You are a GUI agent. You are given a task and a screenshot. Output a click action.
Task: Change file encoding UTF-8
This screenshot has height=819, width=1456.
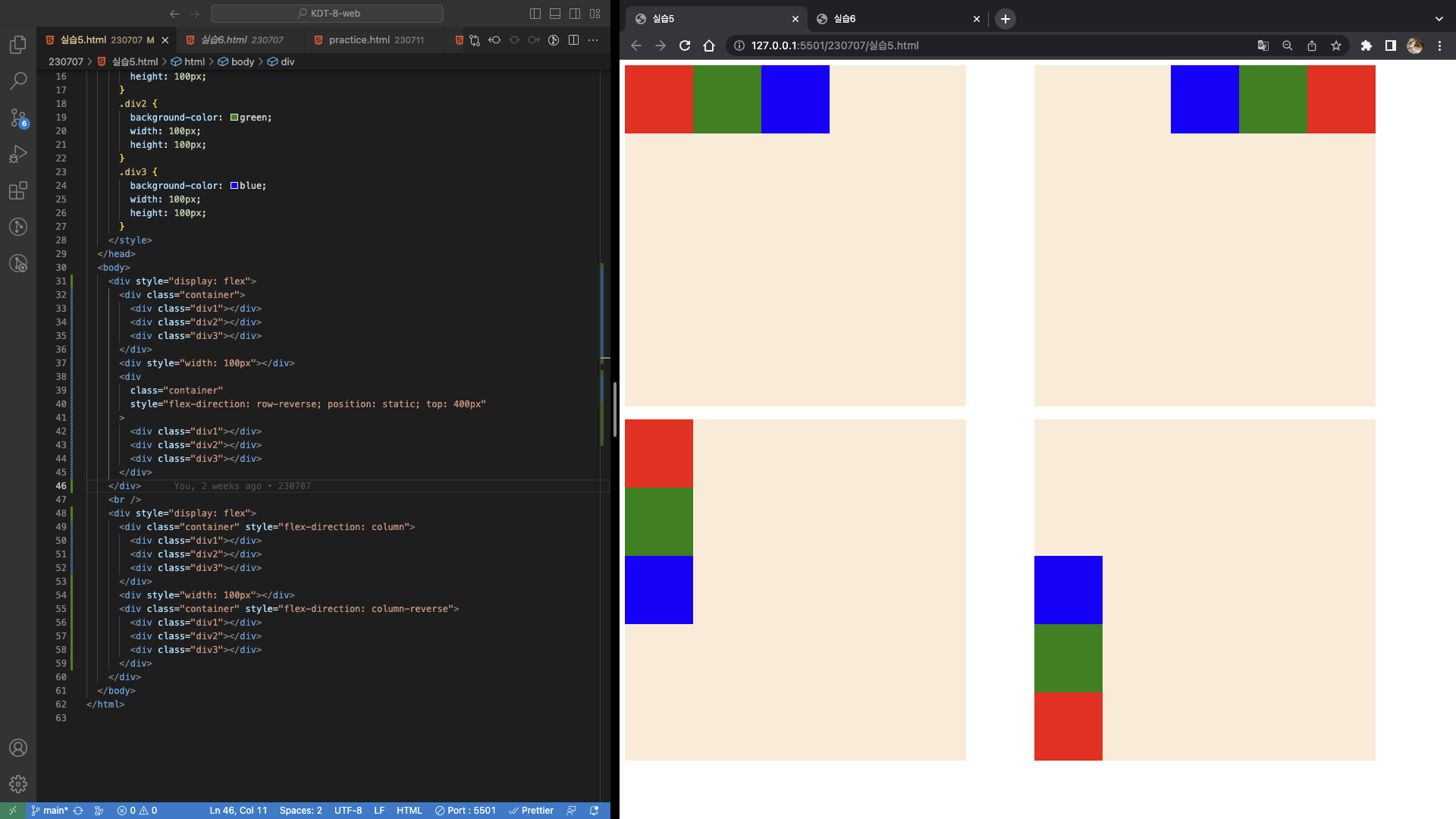coord(348,811)
